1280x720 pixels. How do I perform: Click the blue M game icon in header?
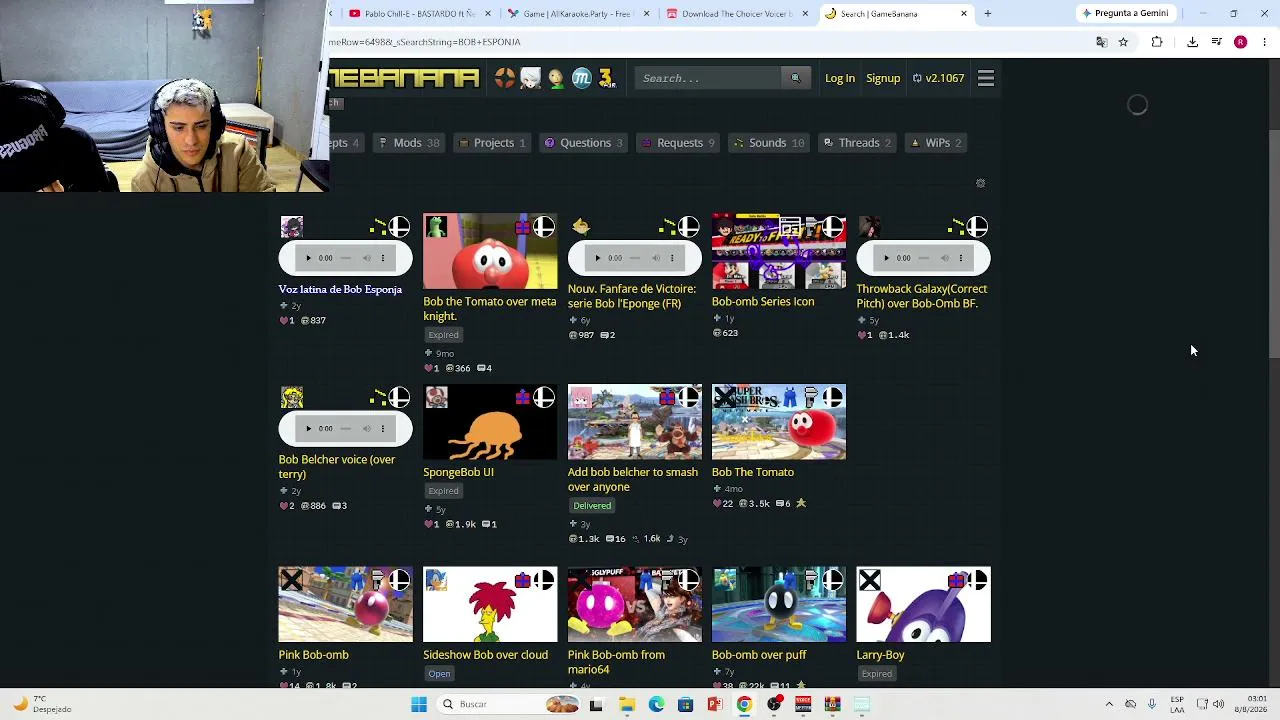click(581, 78)
